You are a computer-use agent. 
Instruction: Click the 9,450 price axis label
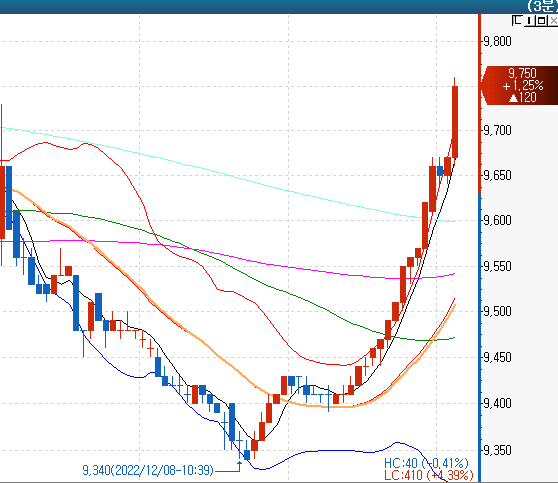[498, 357]
